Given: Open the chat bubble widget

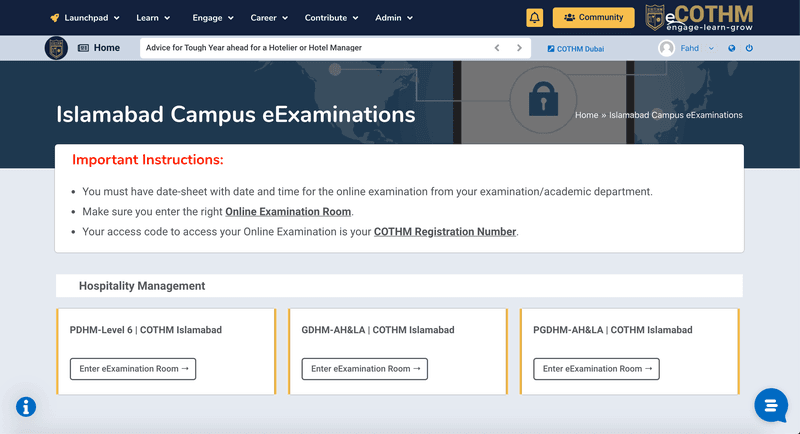Looking at the screenshot, I should click(x=771, y=405).
